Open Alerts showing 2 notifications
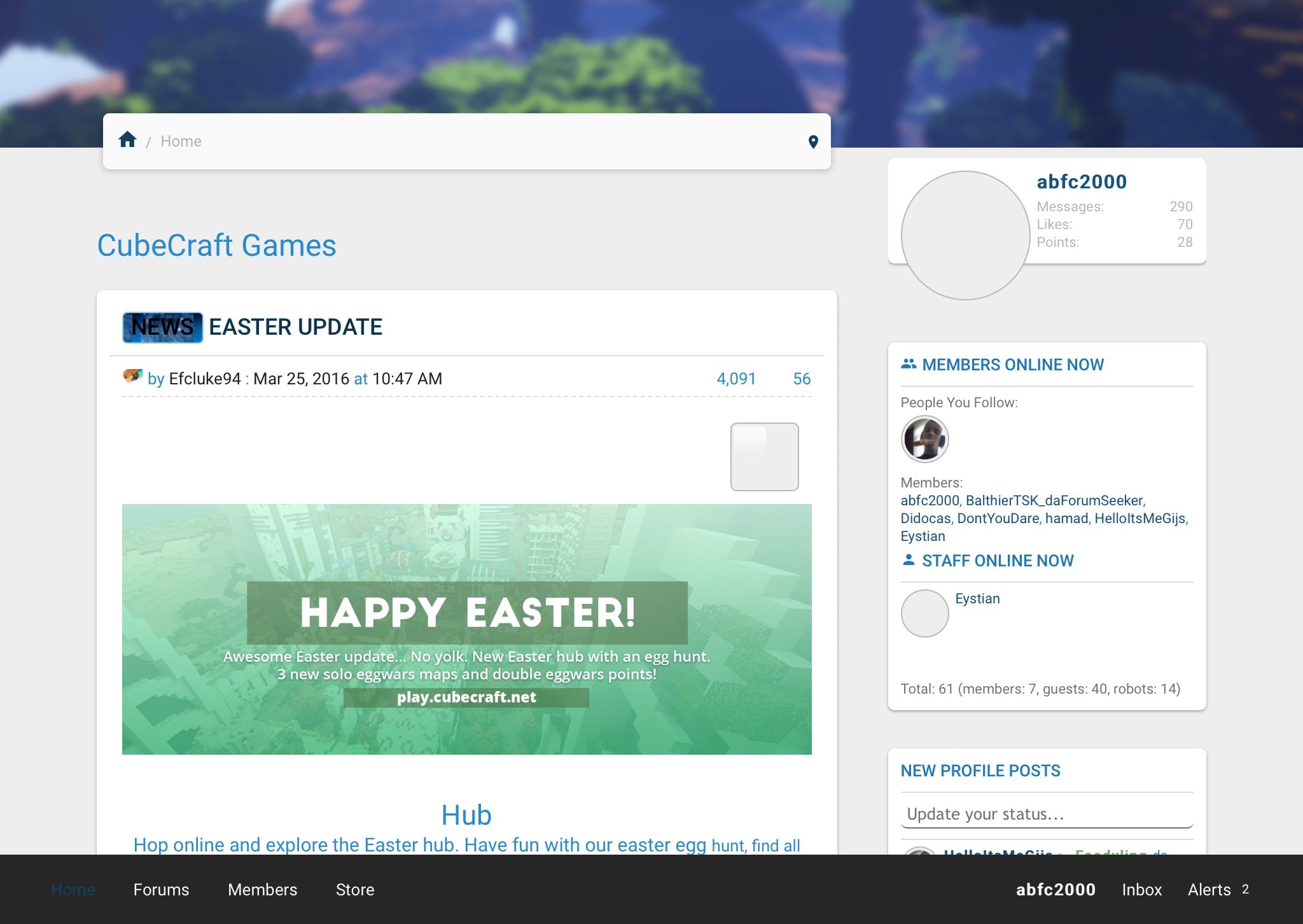Screen dimensions: 1303x924 pyautogui.click(x=1218, y=890)
